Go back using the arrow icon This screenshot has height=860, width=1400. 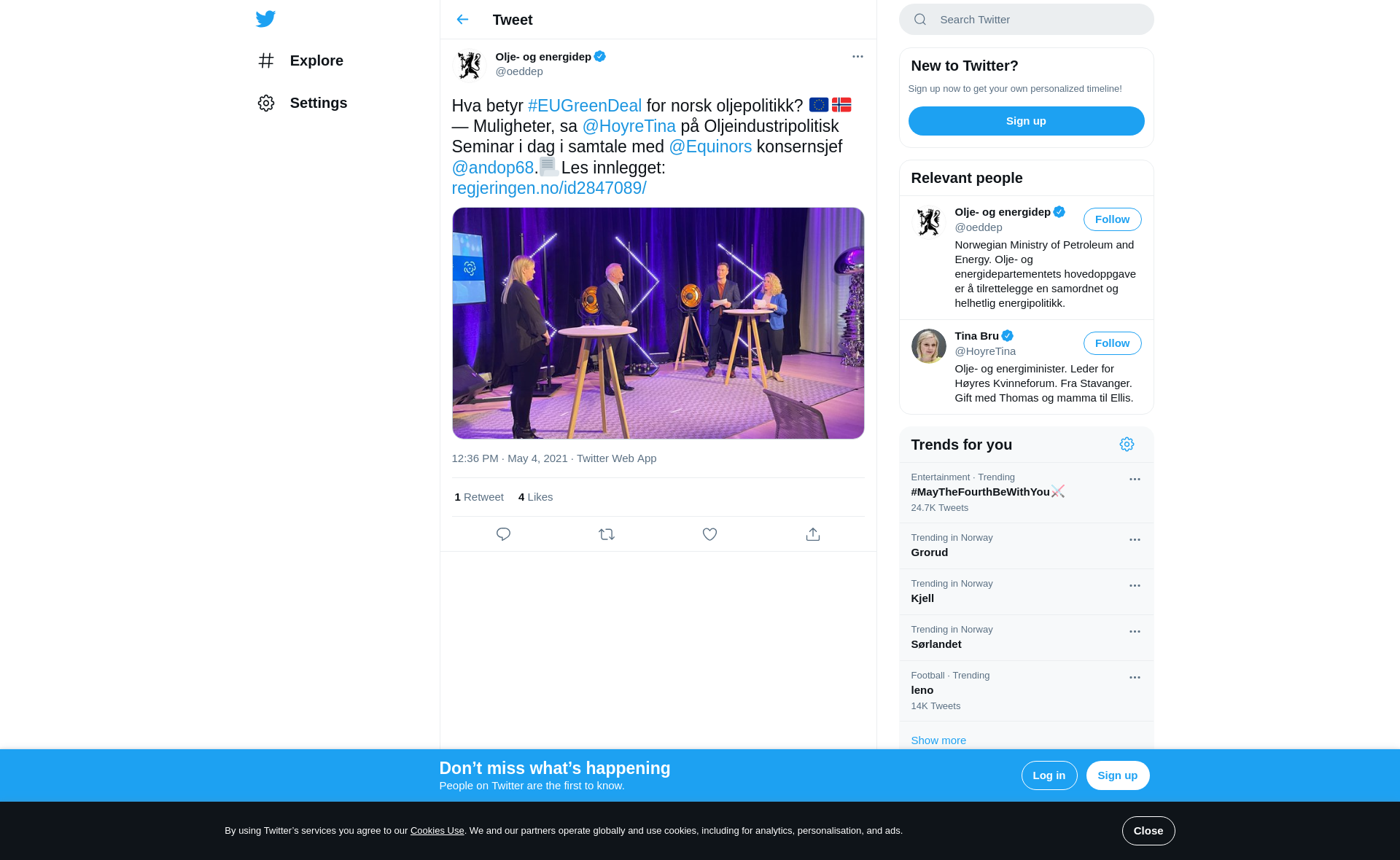coord(462,20)
